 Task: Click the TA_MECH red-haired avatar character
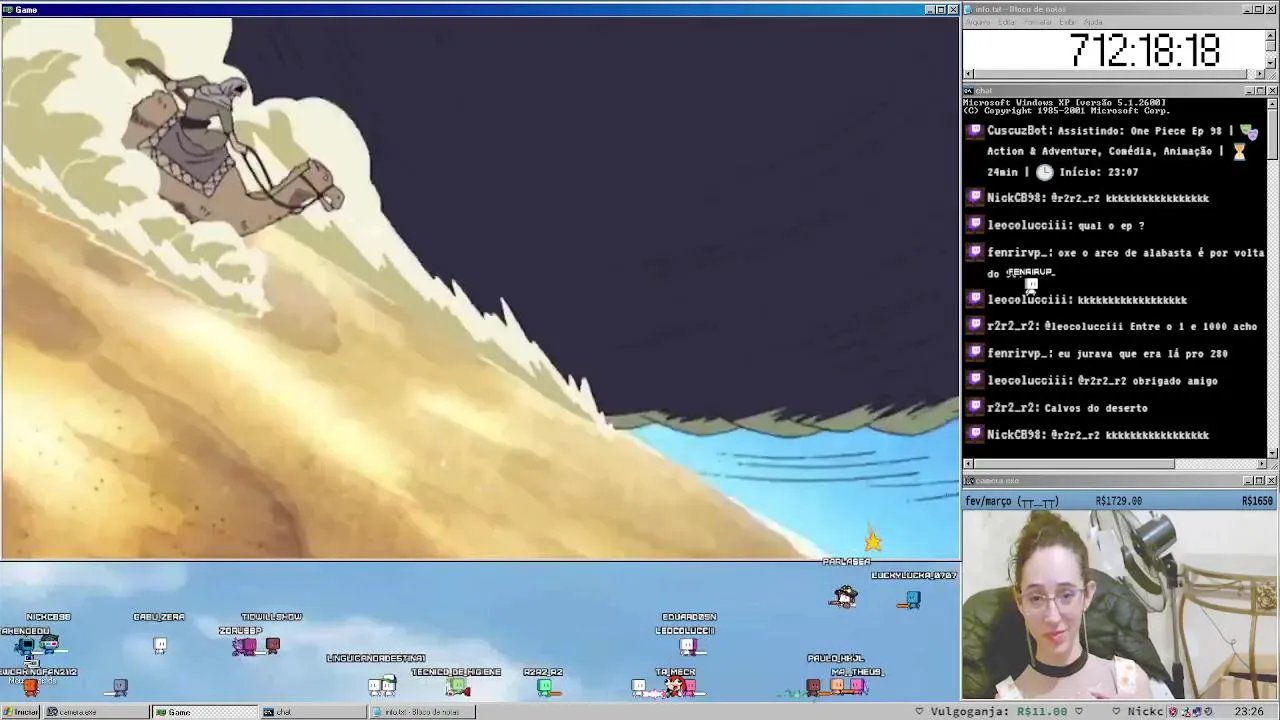(676, 686)
